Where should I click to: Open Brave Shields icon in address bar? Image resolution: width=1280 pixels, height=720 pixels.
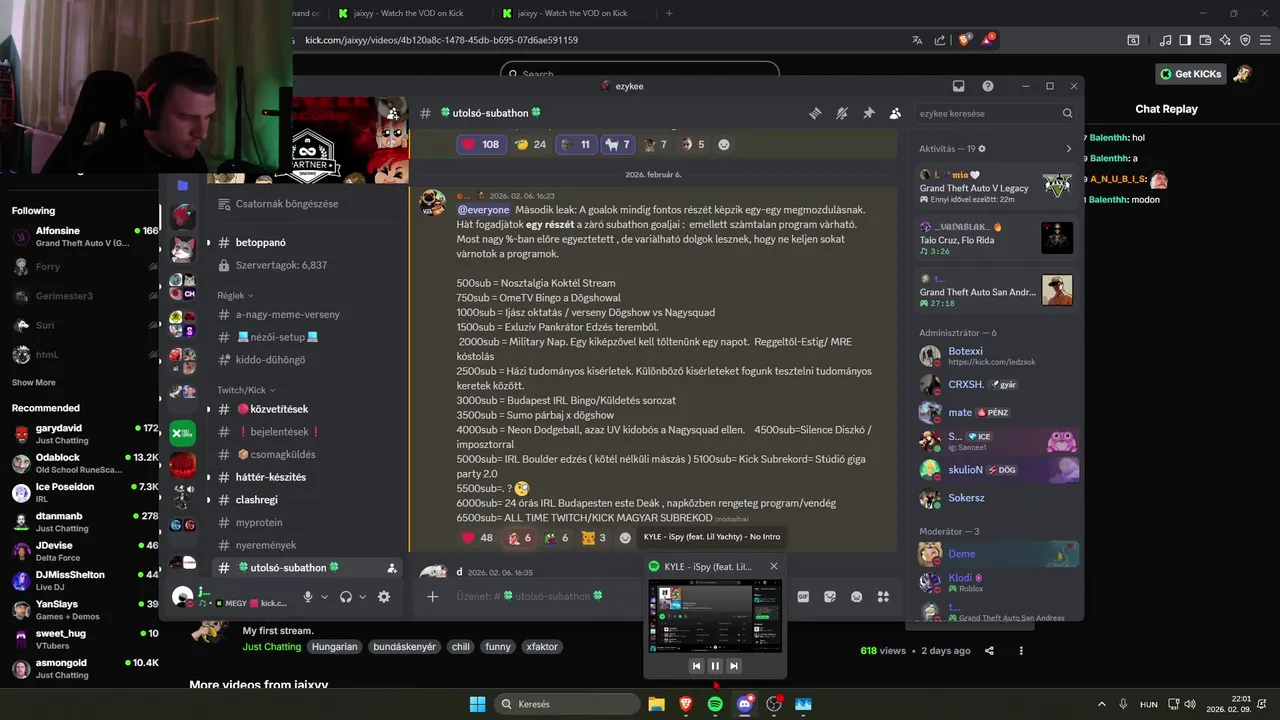[965, 40]
